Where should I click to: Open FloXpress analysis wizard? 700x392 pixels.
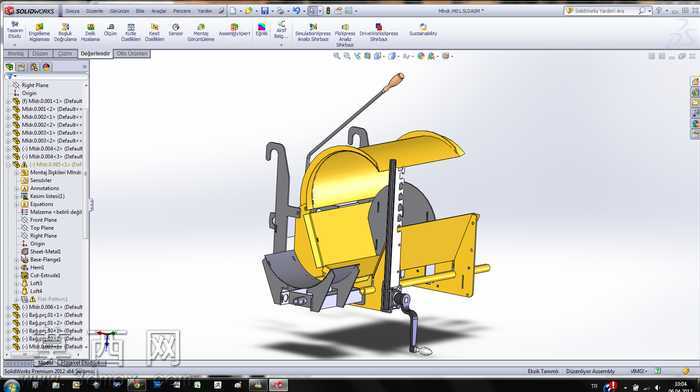(345, 35)
